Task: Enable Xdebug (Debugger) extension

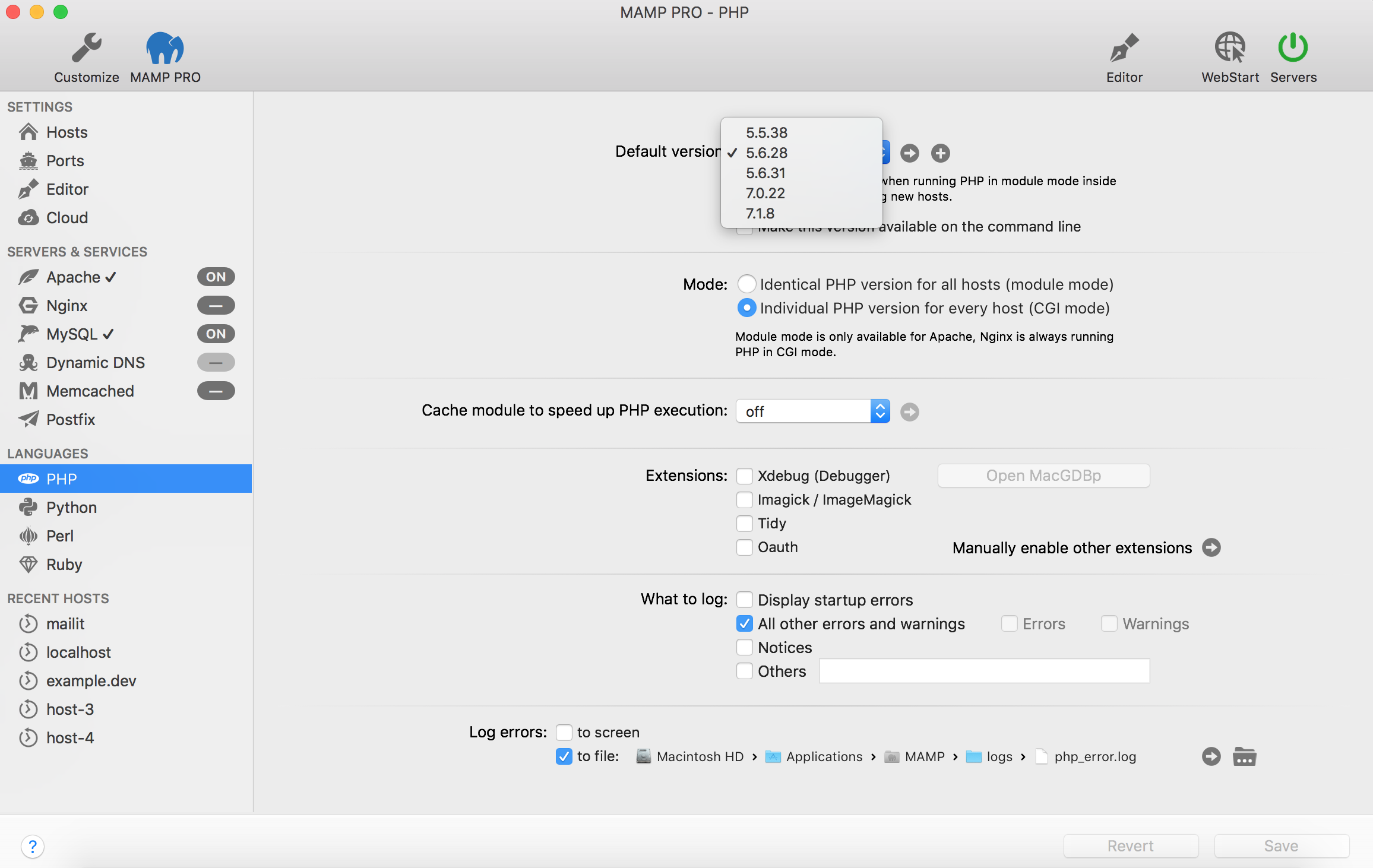Action: pos(744,476)
